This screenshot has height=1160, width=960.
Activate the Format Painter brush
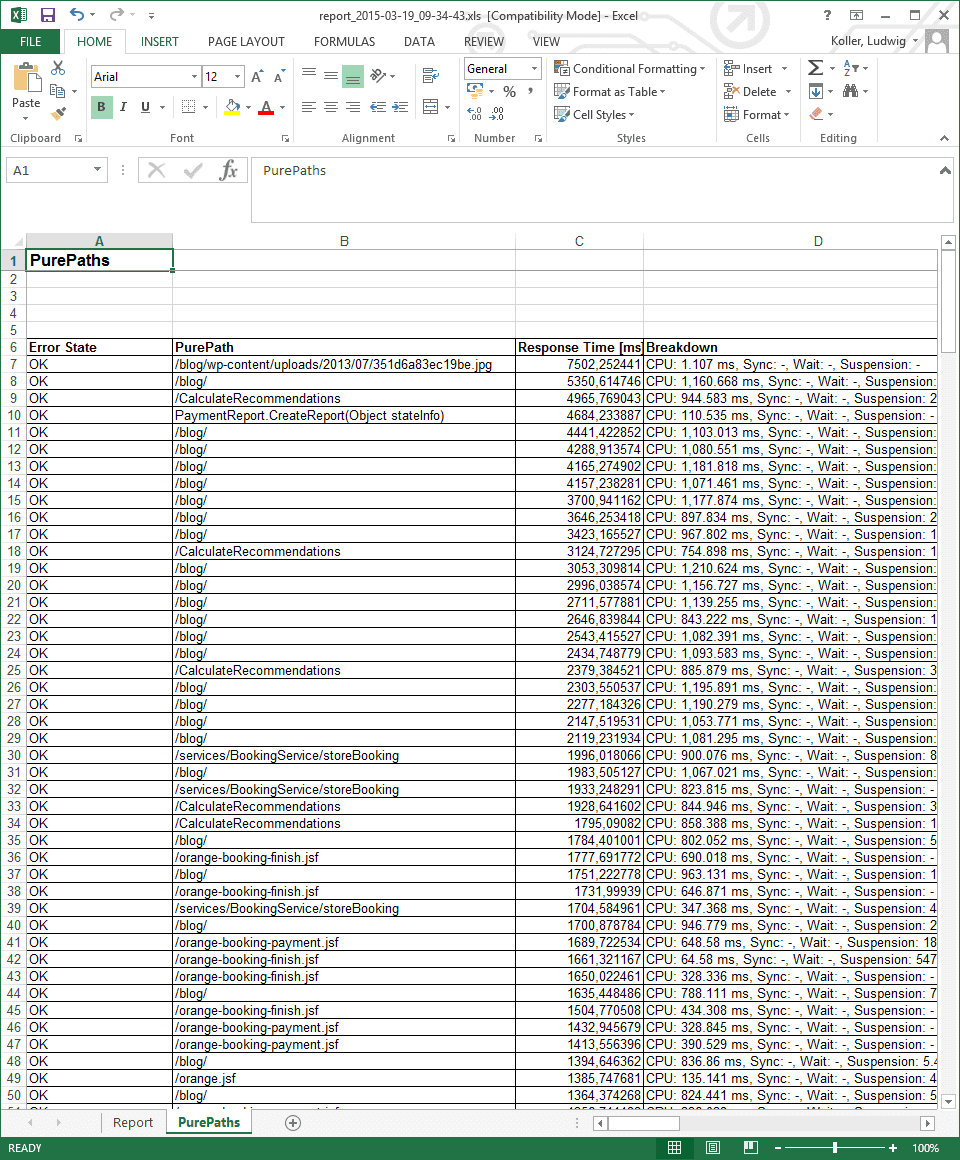(x=58, y=114)
